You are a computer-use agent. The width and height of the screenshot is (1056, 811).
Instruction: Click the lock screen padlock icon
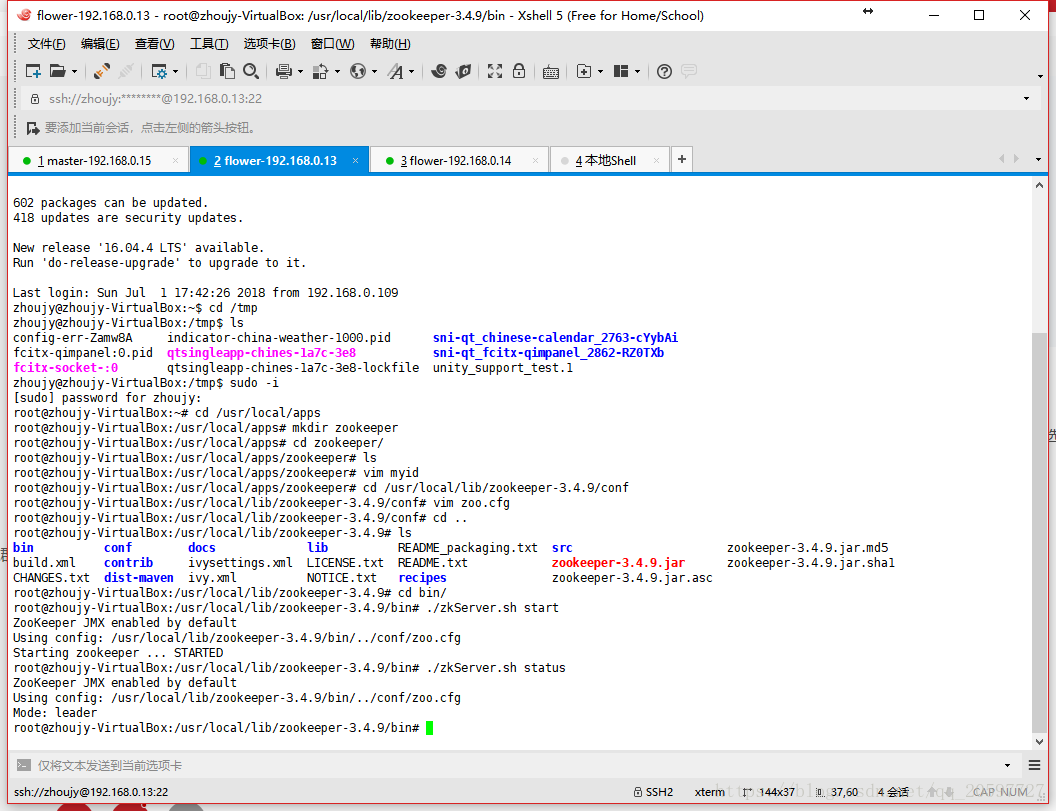(x=519, y=71)
